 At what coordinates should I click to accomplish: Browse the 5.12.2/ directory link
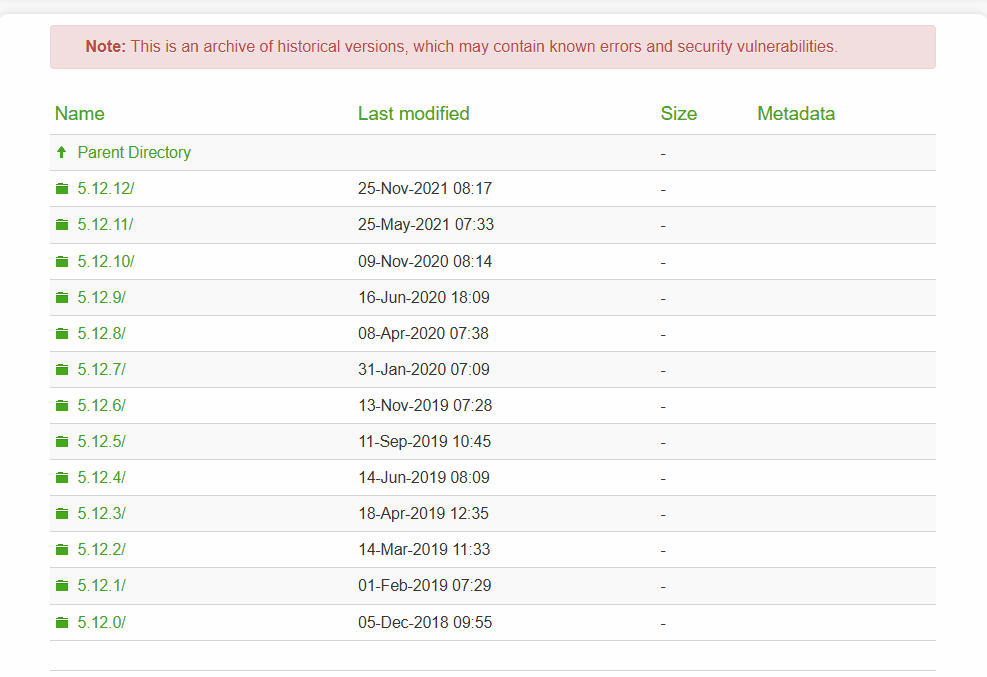pos(101,550)
